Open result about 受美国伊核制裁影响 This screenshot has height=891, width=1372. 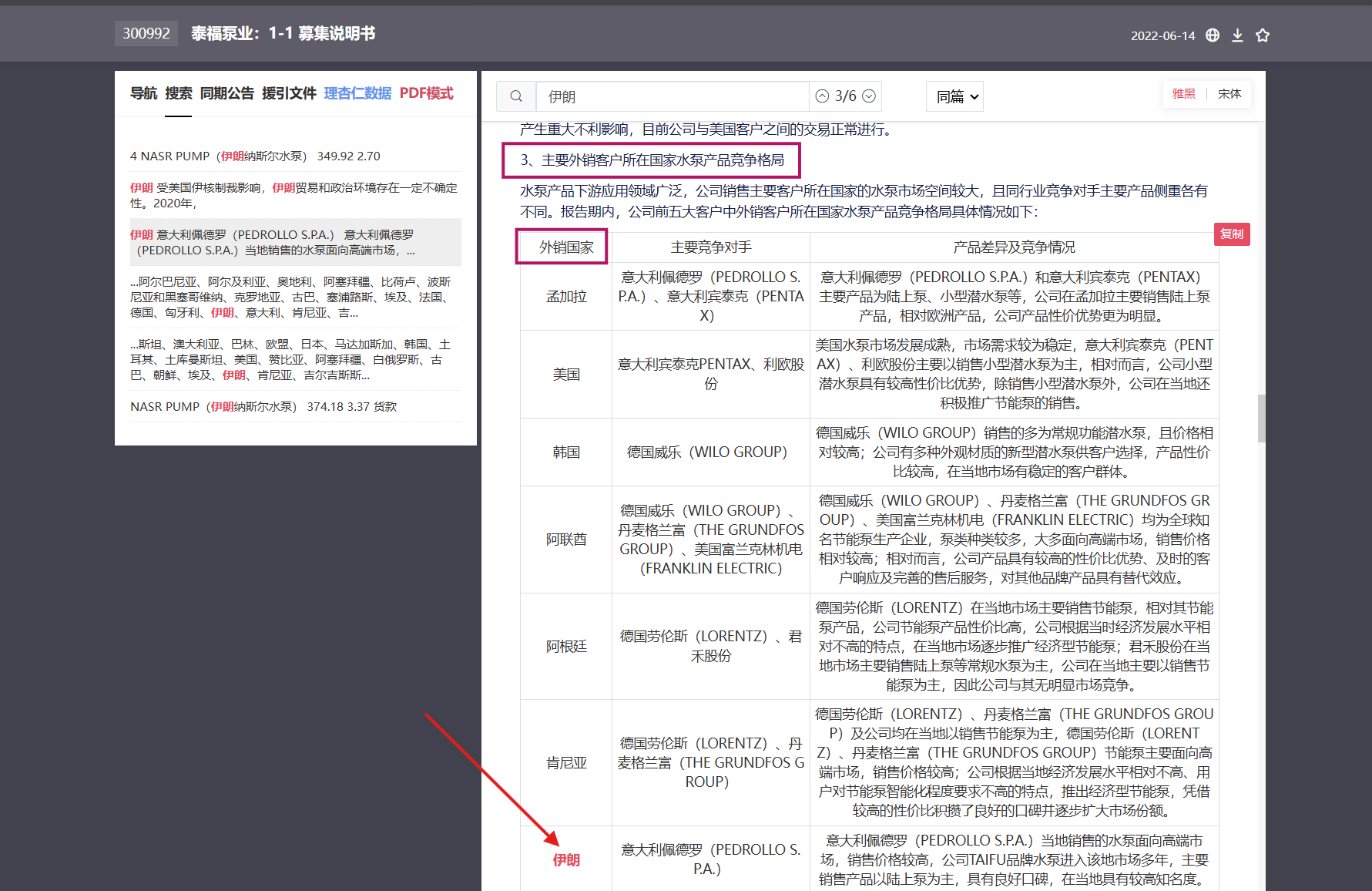coord(296,195)
